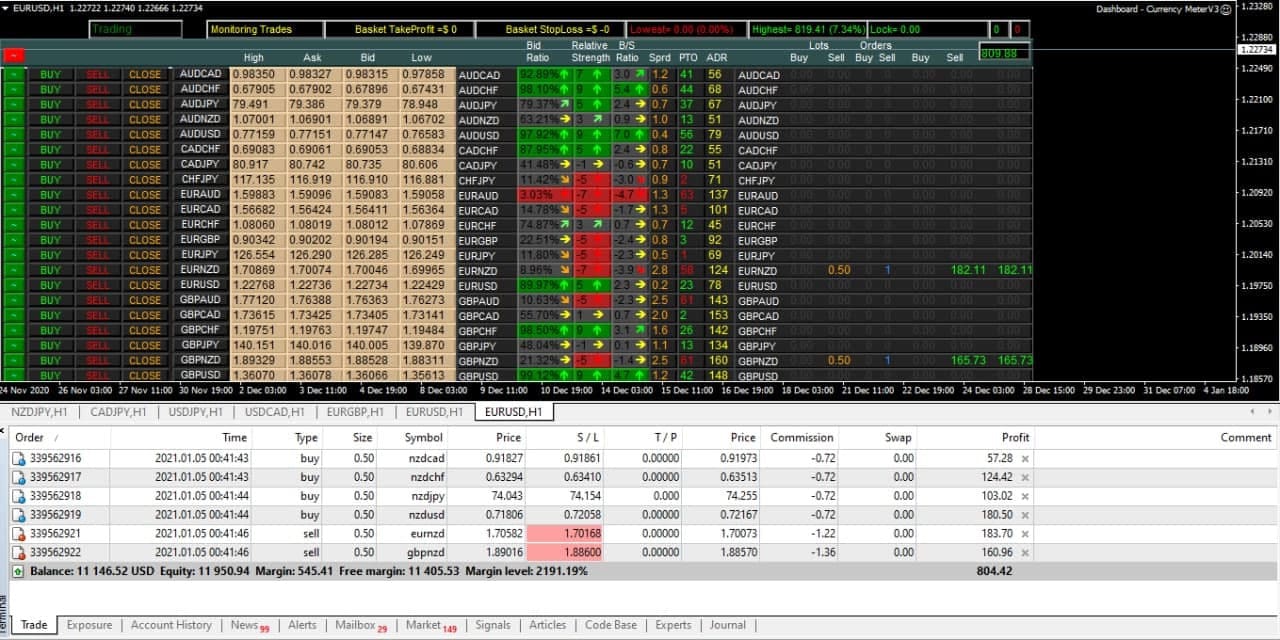Open the Account History tab
The width and height of the screenshot is (1280, 640).
pos(170,625)
